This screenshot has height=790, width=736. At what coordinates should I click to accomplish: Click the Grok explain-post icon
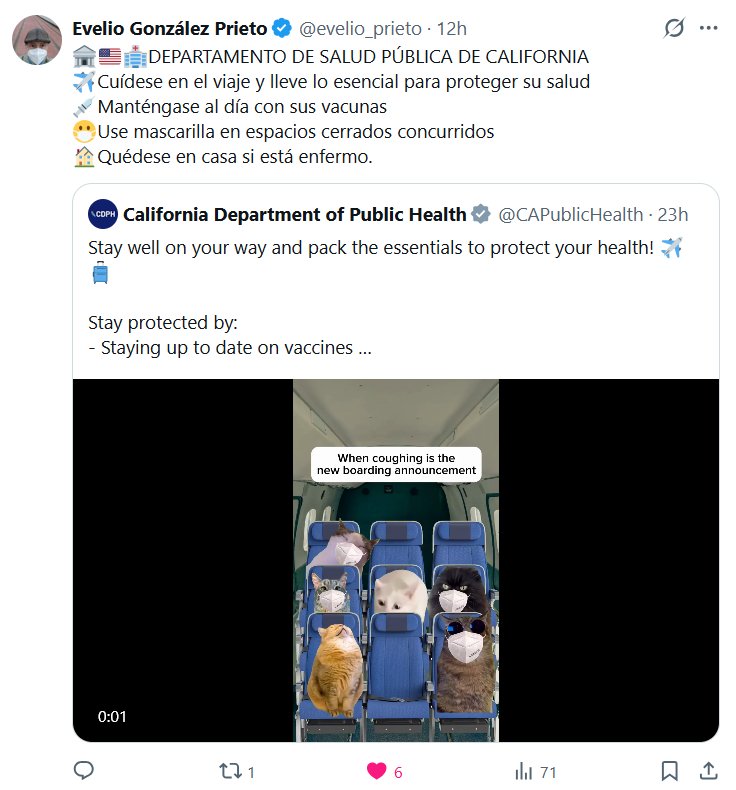tap(675, 29)
